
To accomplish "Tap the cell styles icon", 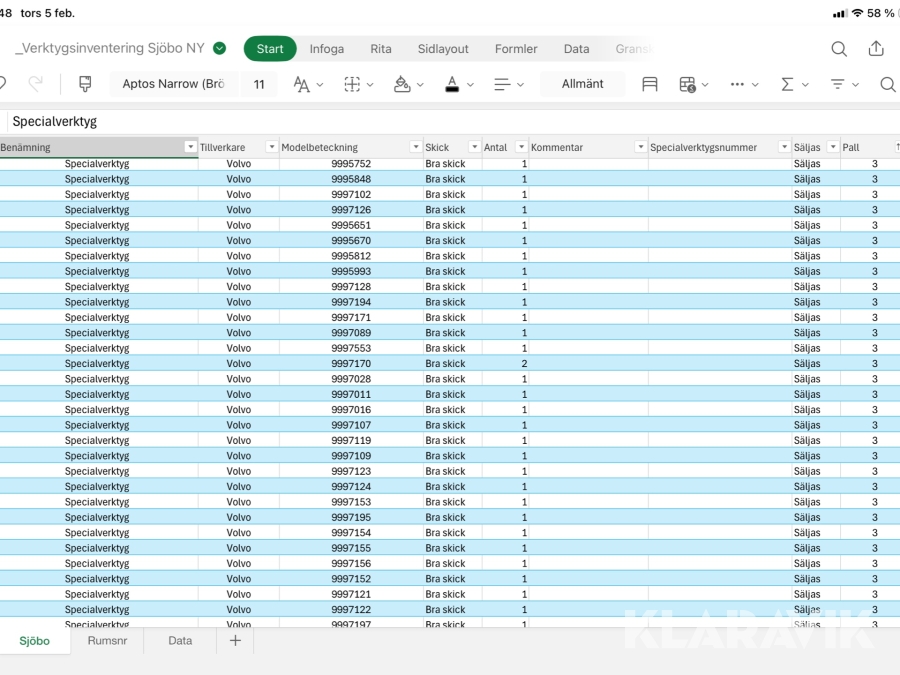I will click(x=650, y=84).
